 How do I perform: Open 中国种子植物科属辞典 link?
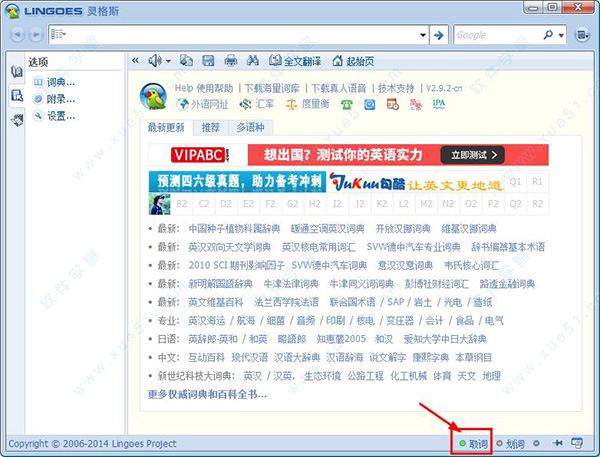234,229
